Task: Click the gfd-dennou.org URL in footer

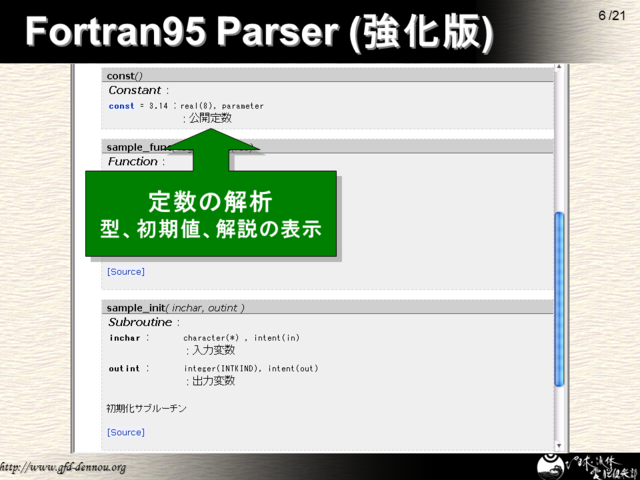Action: click(x=63, y=467)
